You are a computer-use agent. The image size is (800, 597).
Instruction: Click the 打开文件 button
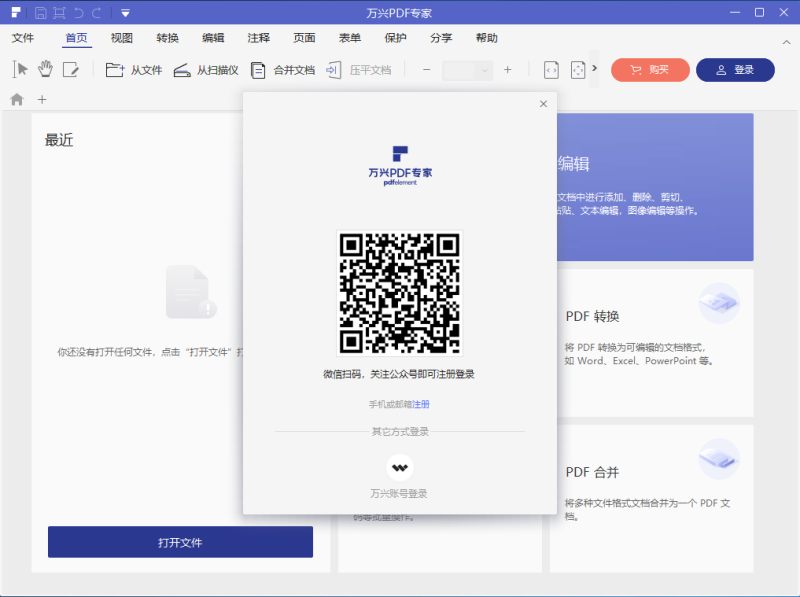coord(180,542)
